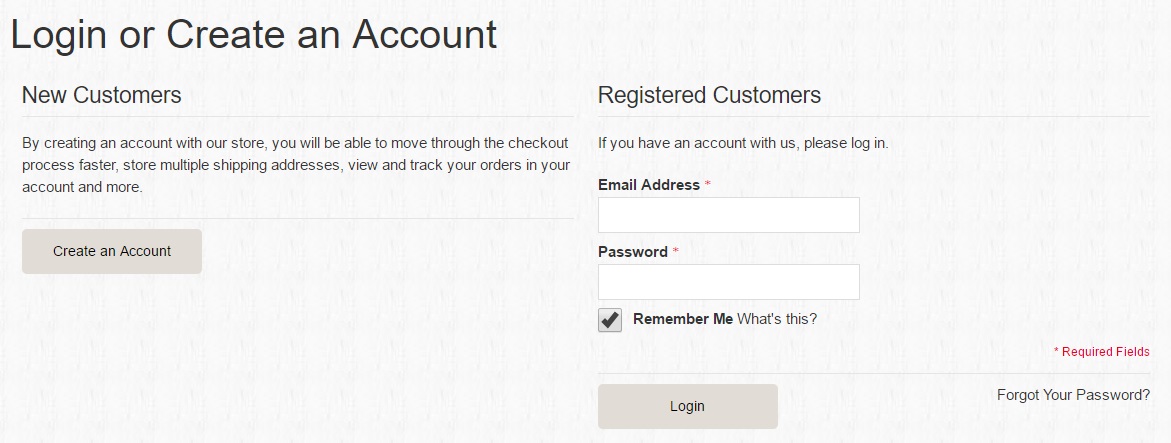Click the red asterisk beside Password
Viewport: 1171px width, 443px height.
tap(675, 251)
